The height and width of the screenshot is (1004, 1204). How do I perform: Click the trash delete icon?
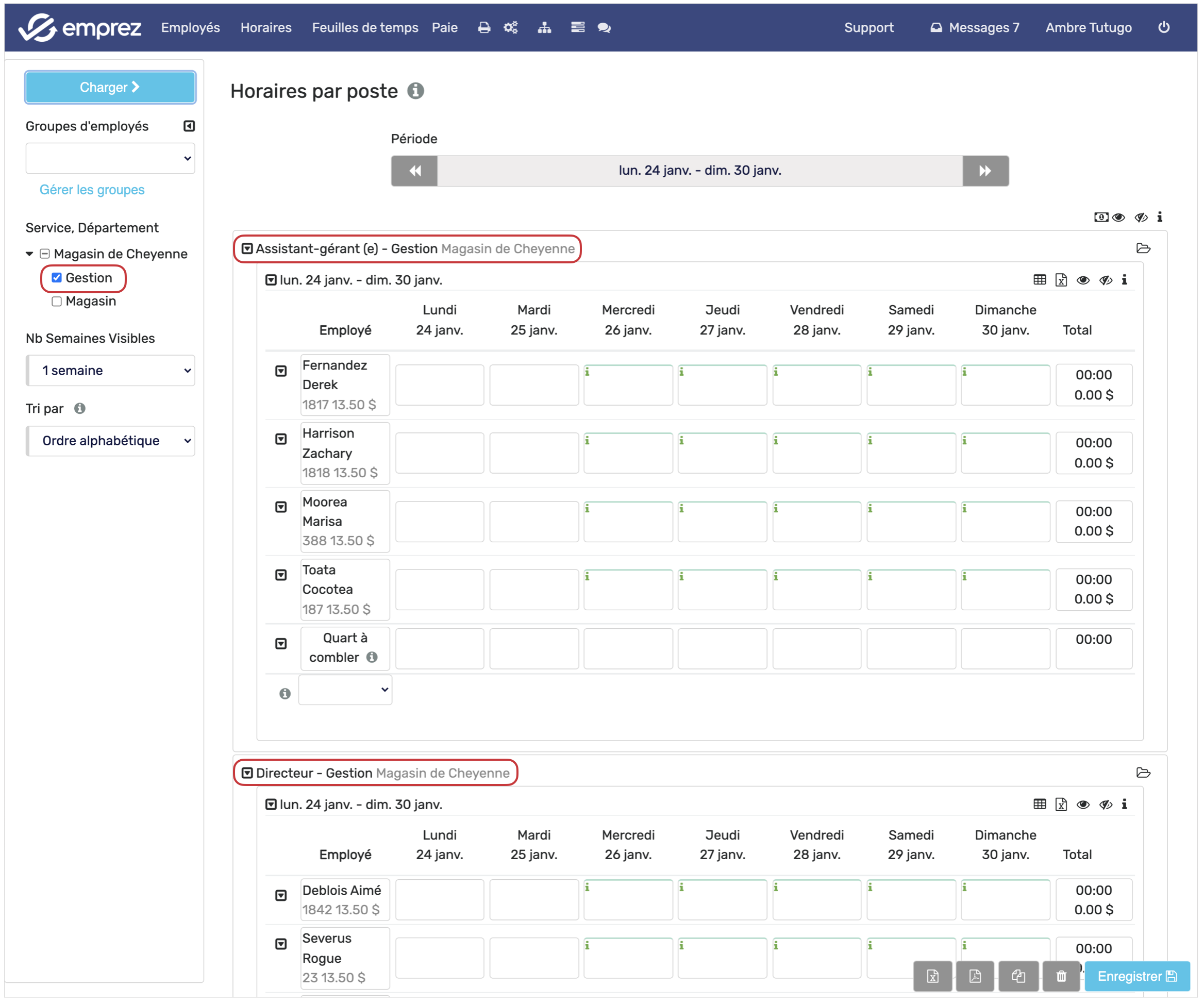pyautogui.click(x=1061, y=976)
